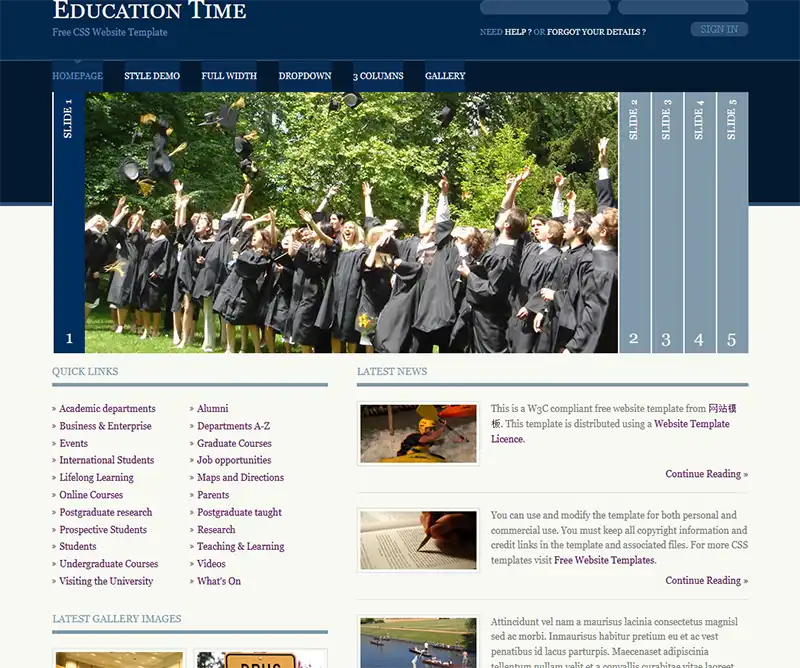Click the graduation slide image
Screen dimensions: 800x668
[x=351, y=222]
